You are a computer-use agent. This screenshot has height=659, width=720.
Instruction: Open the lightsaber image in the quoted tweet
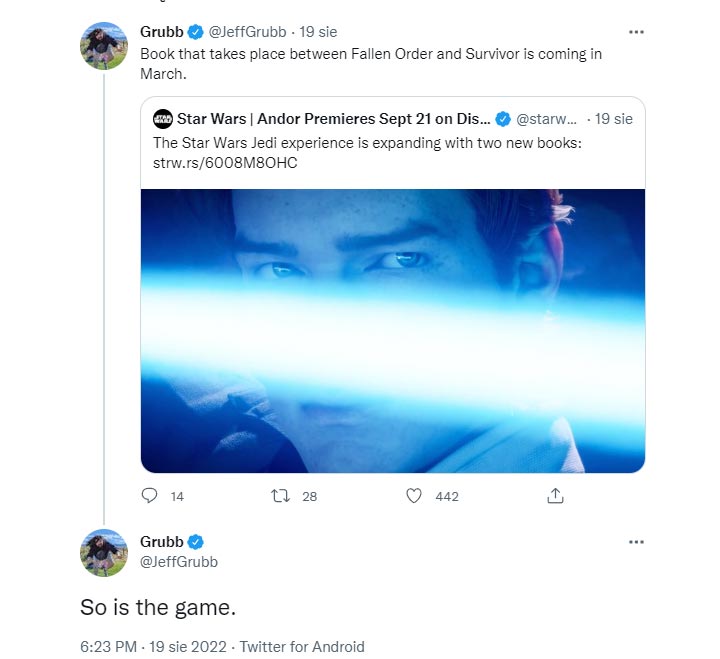(x=392, y=330)
